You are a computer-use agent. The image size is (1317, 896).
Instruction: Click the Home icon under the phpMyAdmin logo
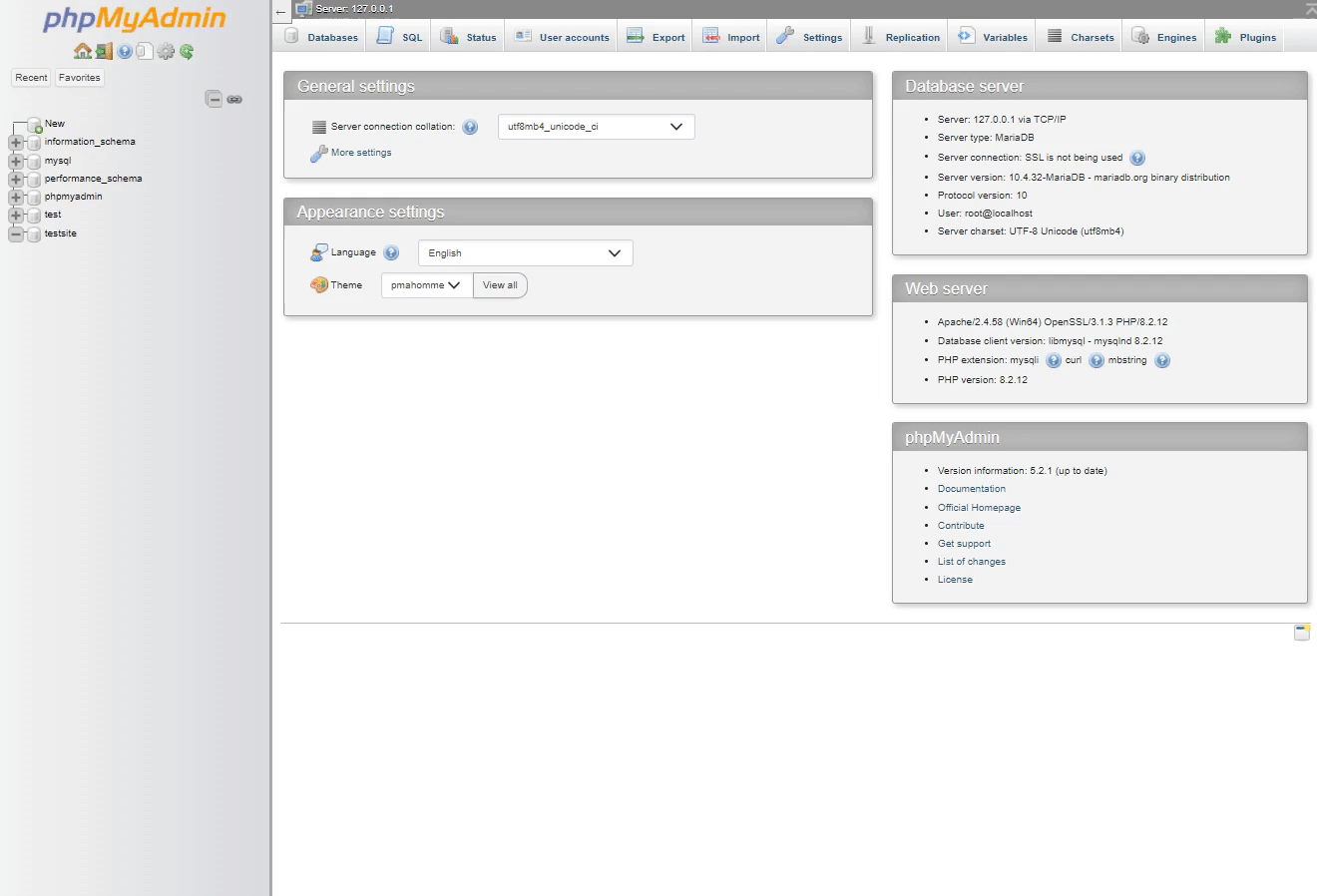click(x=83, y=51)
